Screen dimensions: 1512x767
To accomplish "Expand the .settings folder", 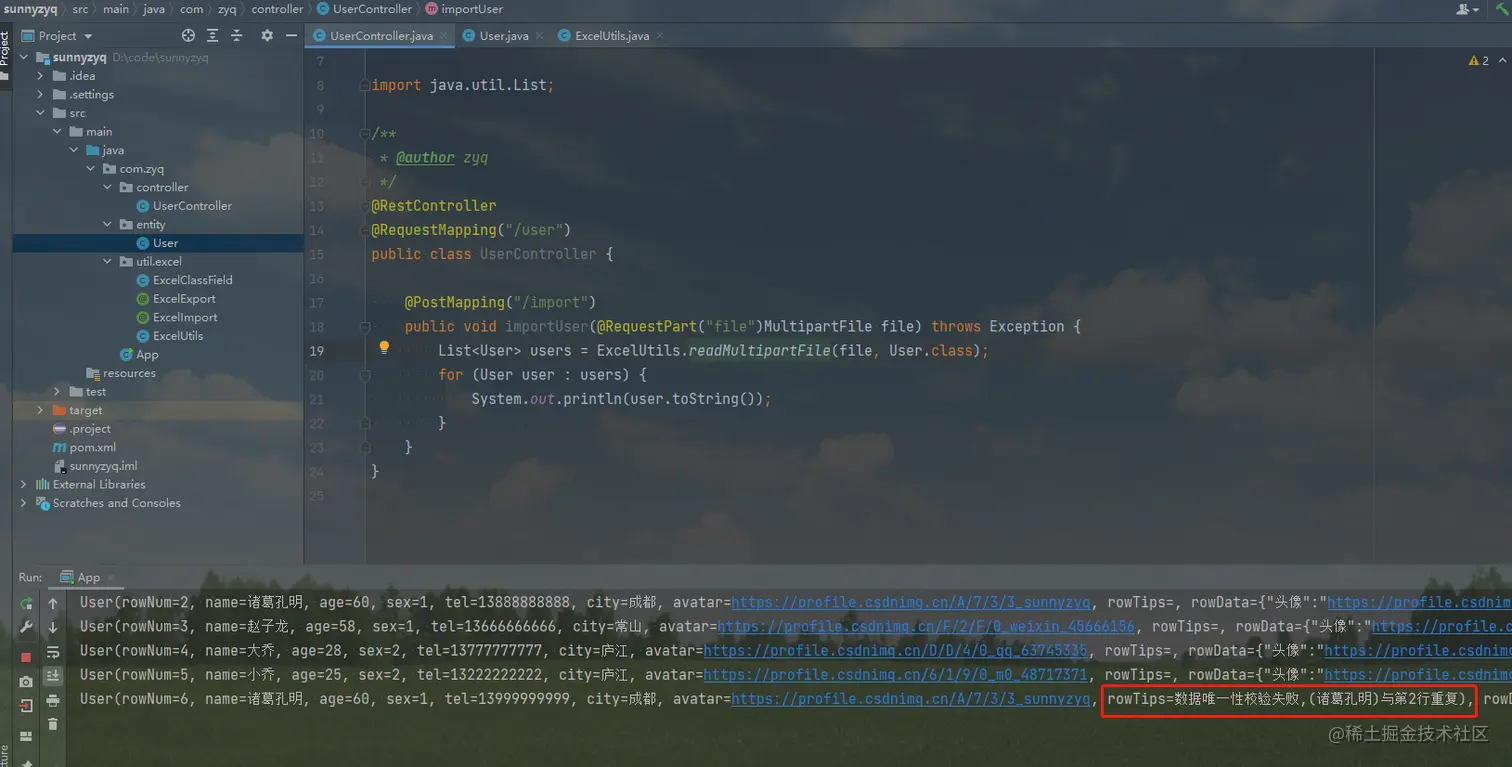I will point(40,94).
